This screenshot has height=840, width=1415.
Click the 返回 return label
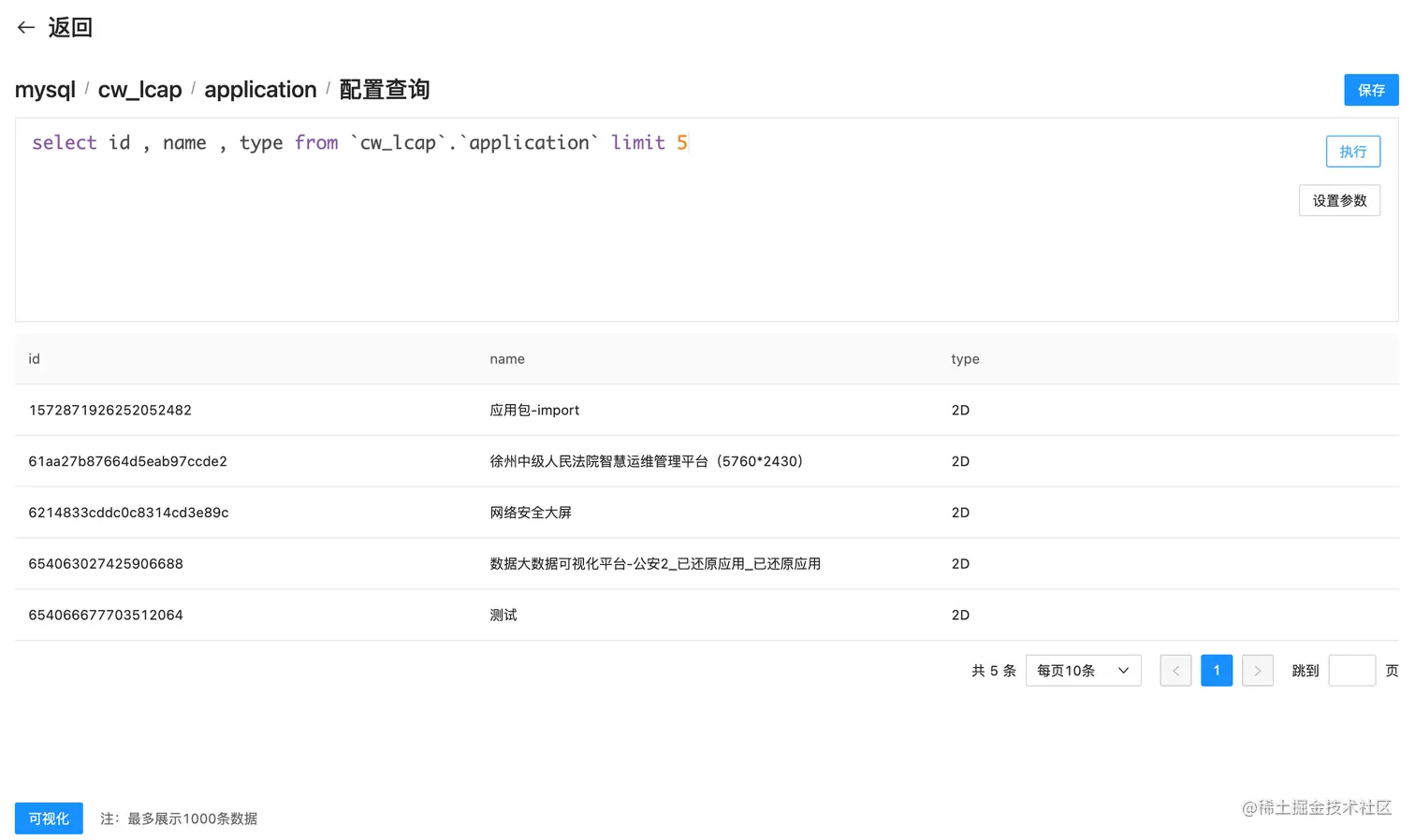[70, 28]
